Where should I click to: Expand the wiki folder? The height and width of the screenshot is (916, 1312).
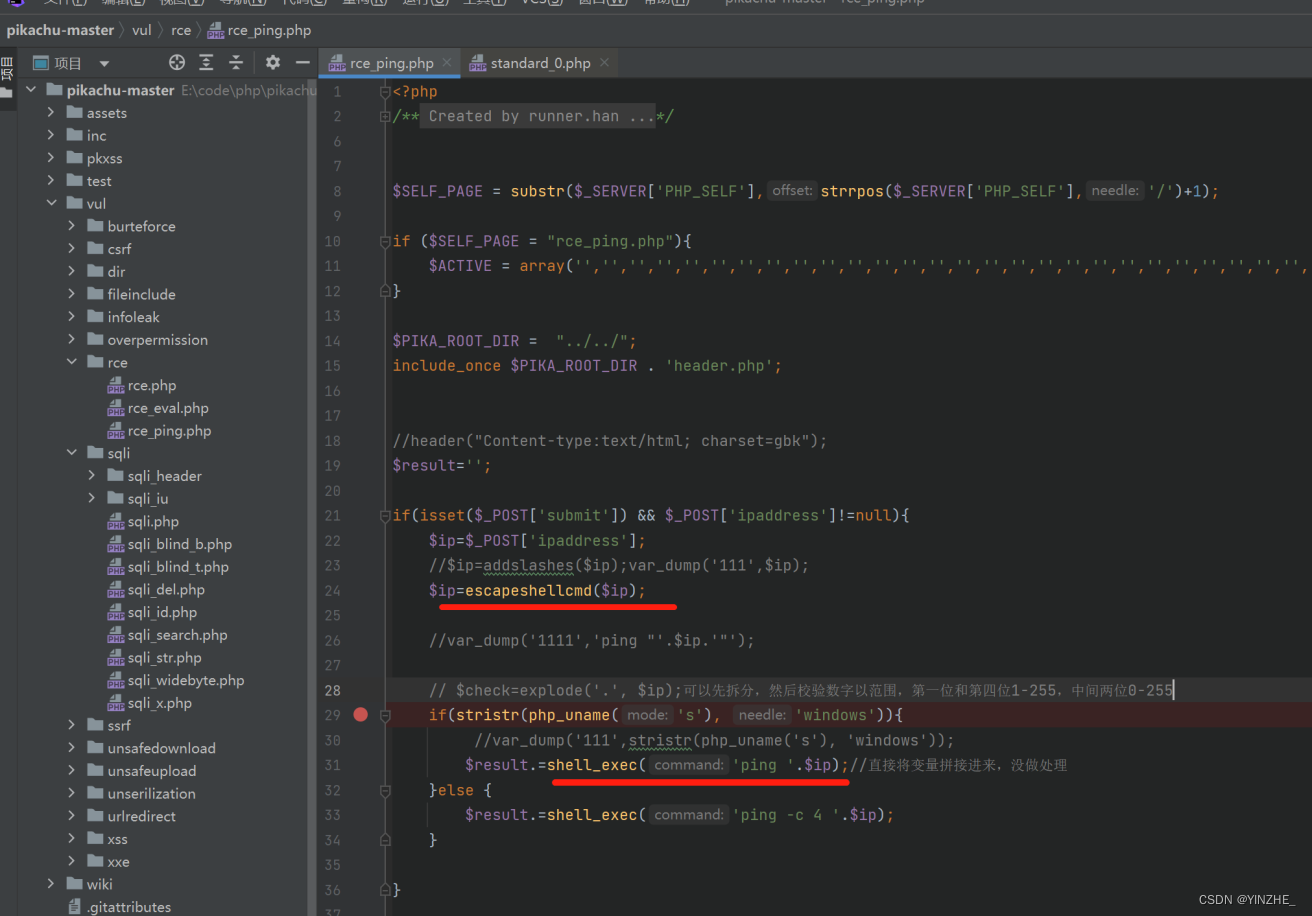click(x=51, y=884)
